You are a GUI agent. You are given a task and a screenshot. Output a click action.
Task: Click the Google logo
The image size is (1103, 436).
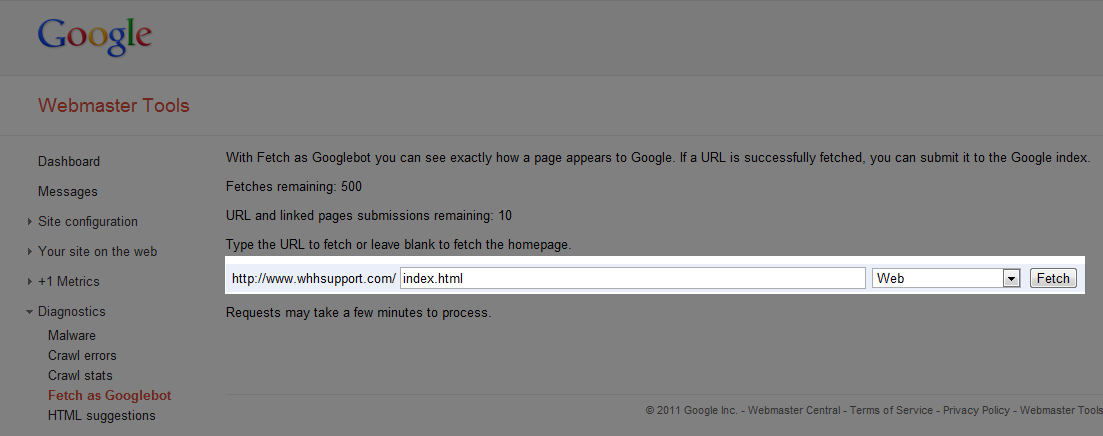coord(95,37)
